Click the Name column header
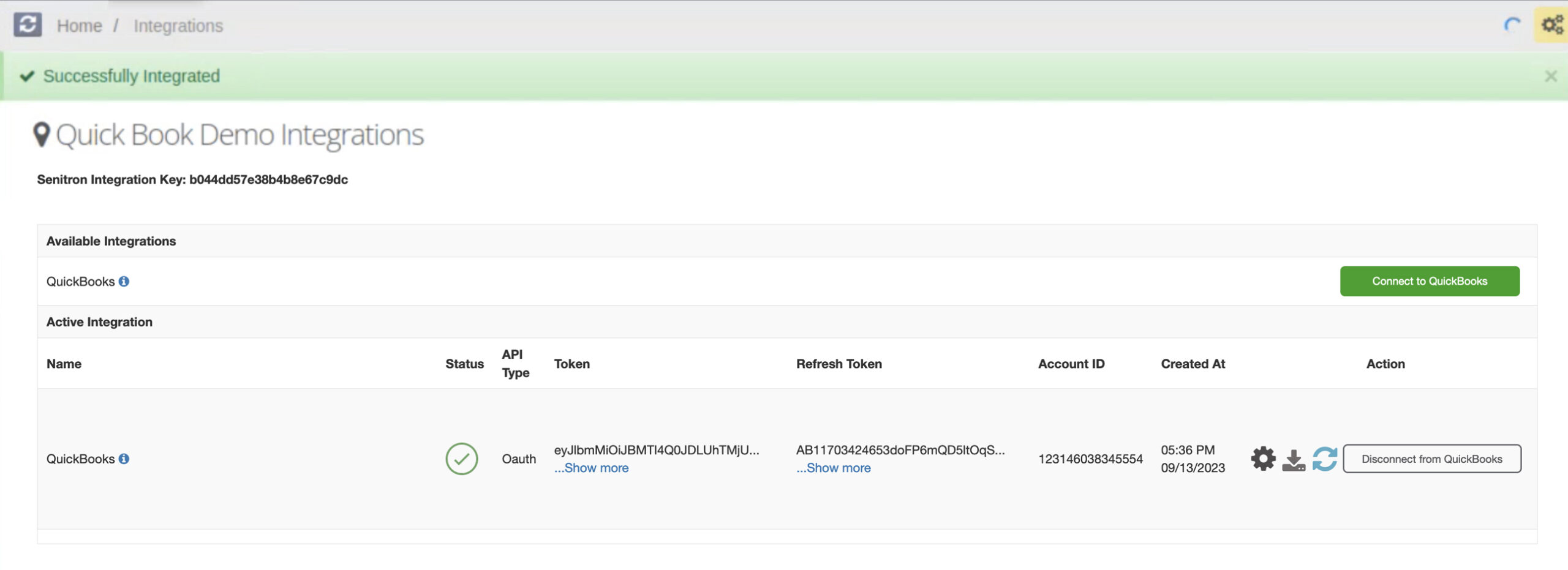Viewport: 1568px width, 570px height. pyautogui.click(x=64, y=364)
